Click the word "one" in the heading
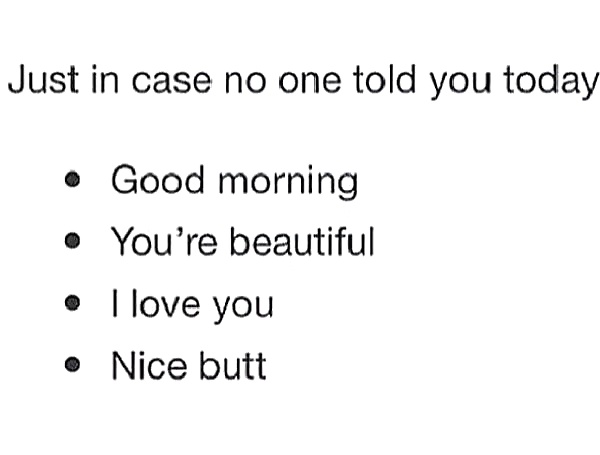This screenshot has height=455, width=600. coord(310,80)
